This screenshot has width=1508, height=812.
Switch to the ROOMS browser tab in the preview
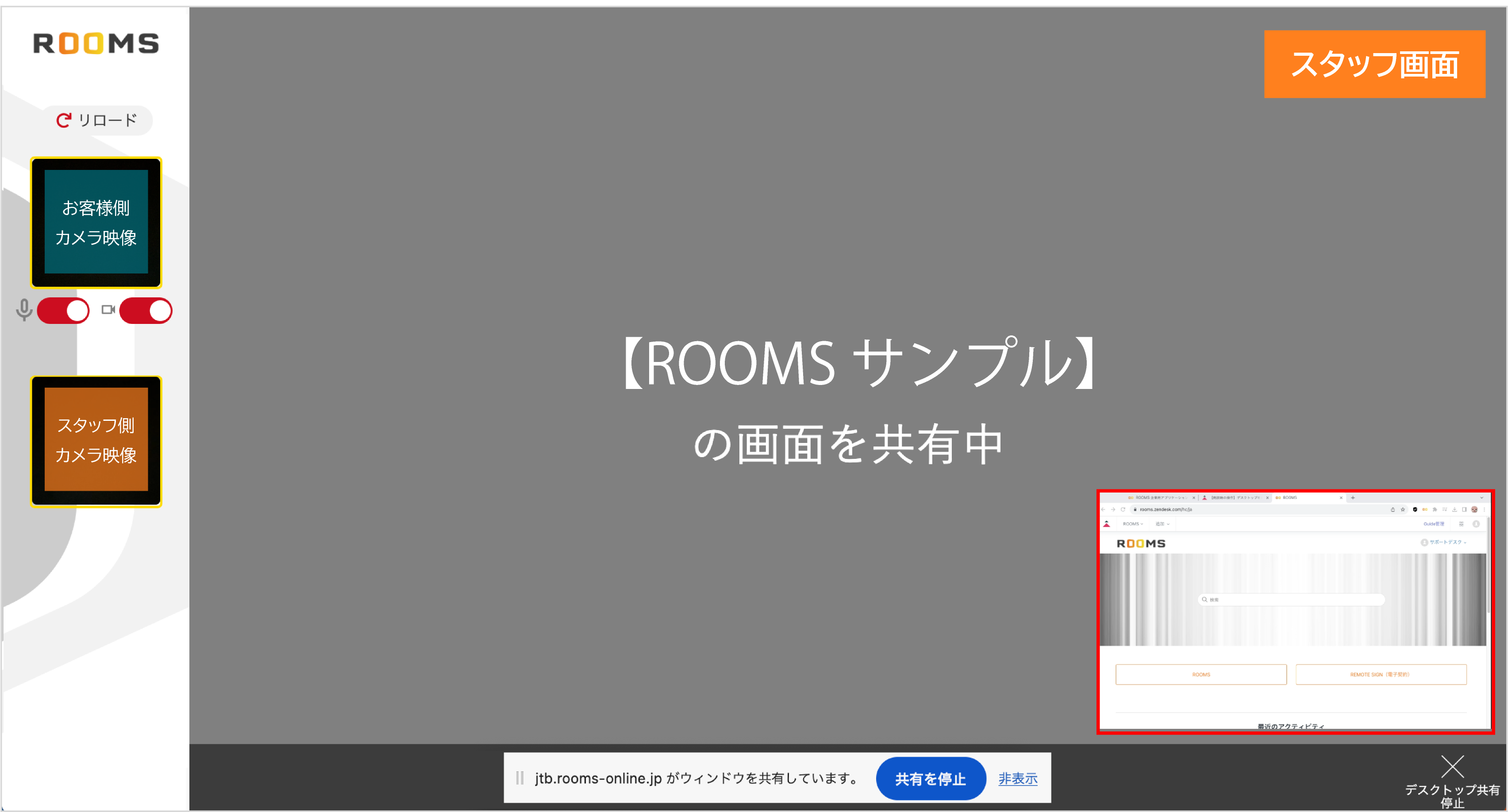(x=1290, y=498)
